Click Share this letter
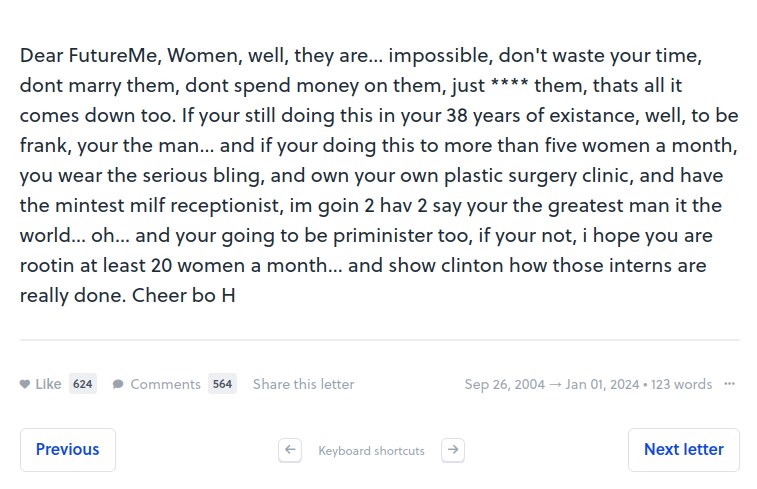Viewport: 757px width, 489px height. pos(304,384)
